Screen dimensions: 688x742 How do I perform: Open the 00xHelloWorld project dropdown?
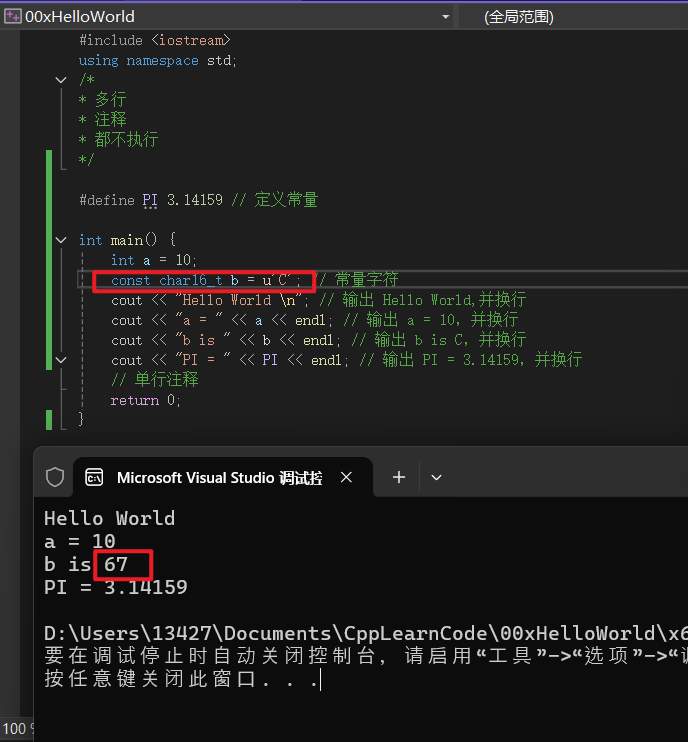[x=445, y=17]
